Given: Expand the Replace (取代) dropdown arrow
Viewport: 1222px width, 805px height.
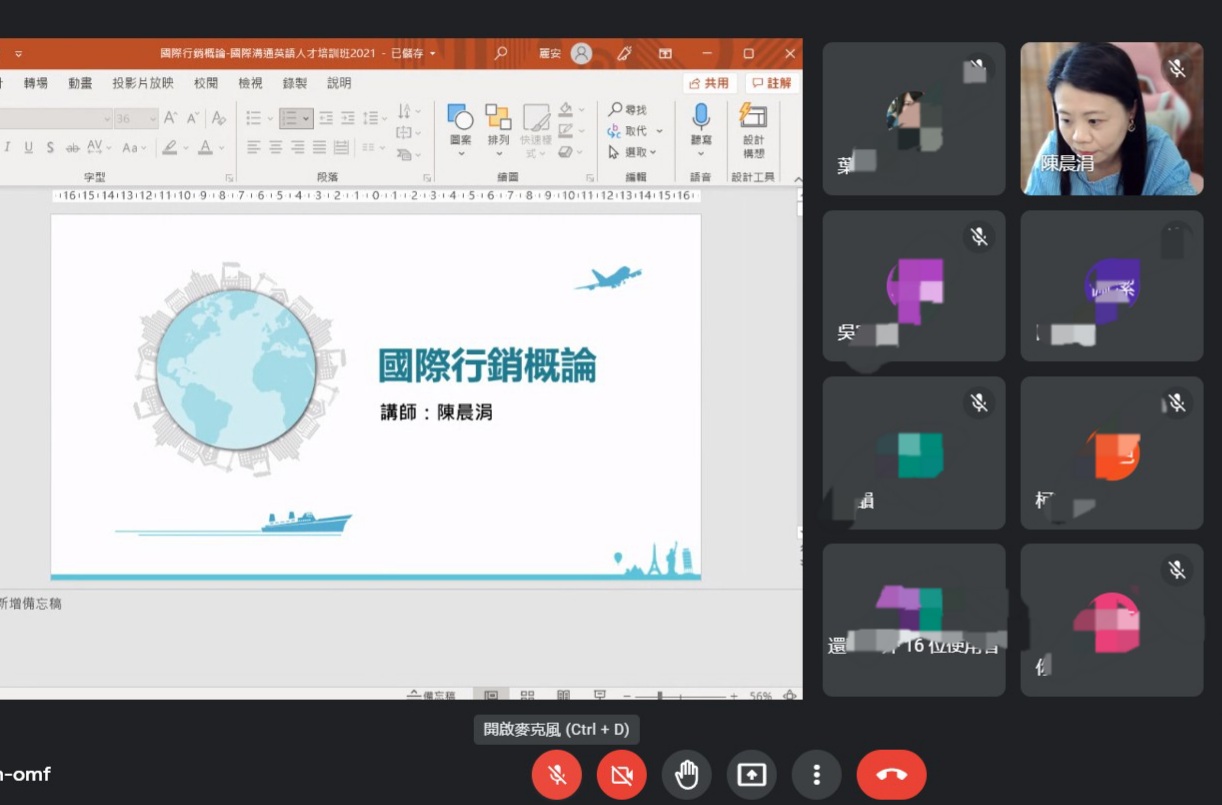Looking at the screenshot, I should 660,131.
